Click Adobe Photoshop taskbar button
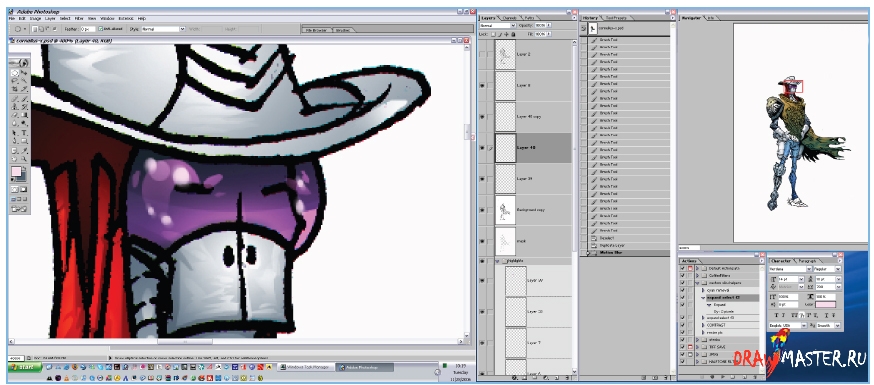This screenshot has height=385, width=874. coord(366,367)
